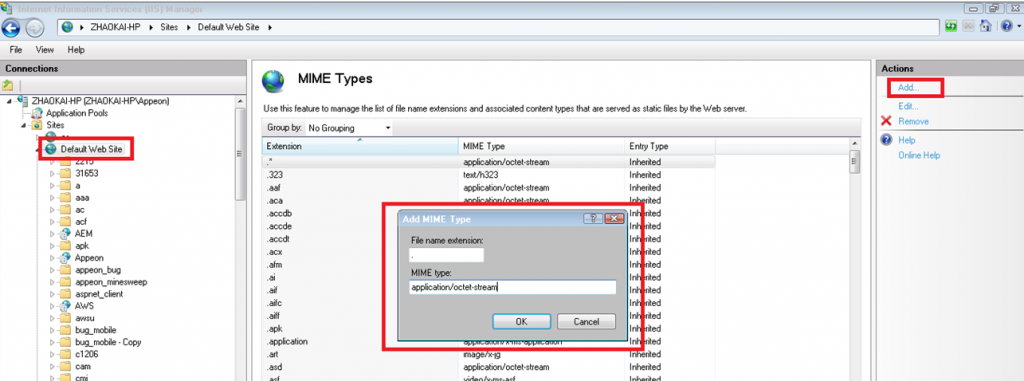The width and height of the screenshot is (1024, 381).
Task: Open the View menu
Action: click(45, 50)
